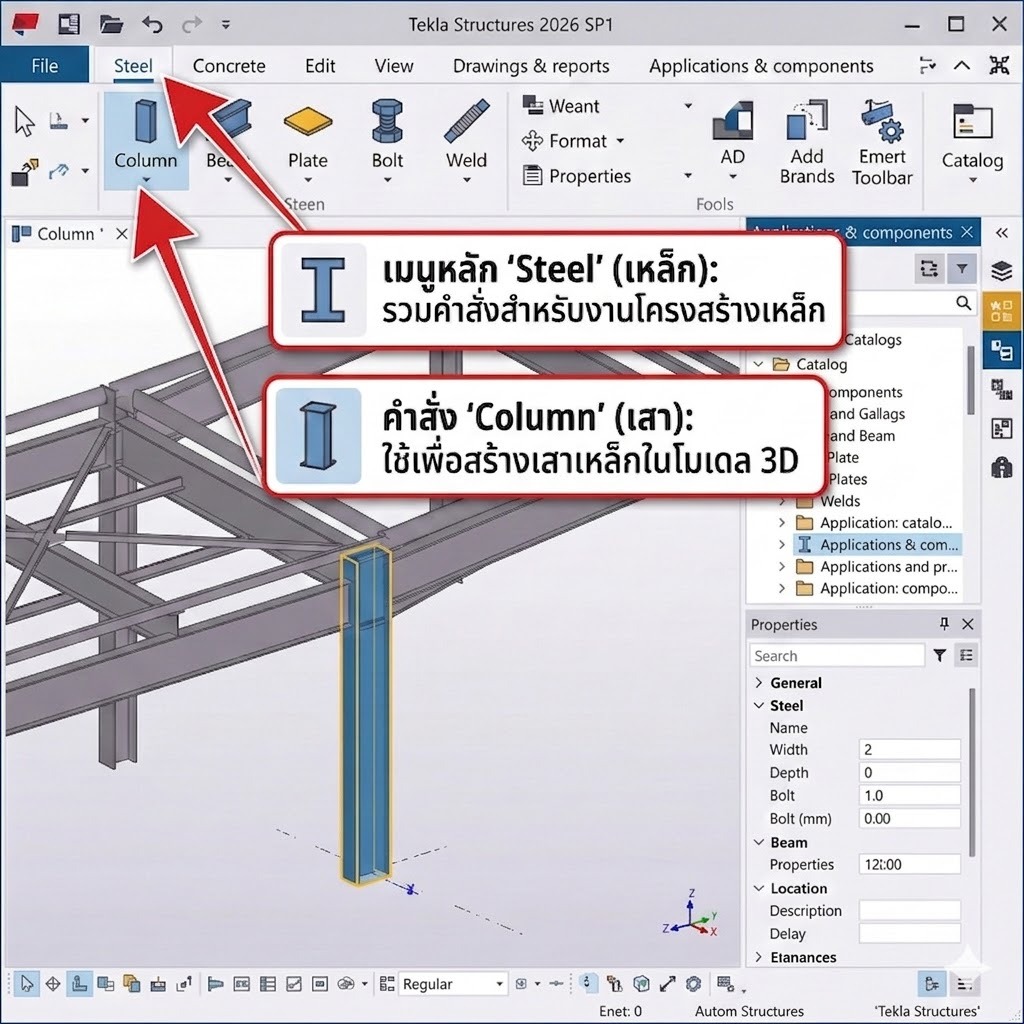Image resolution: width=1024 pixels, height=1024 pixels.
Task: Close the Column view tab
Action: point(121,234)
